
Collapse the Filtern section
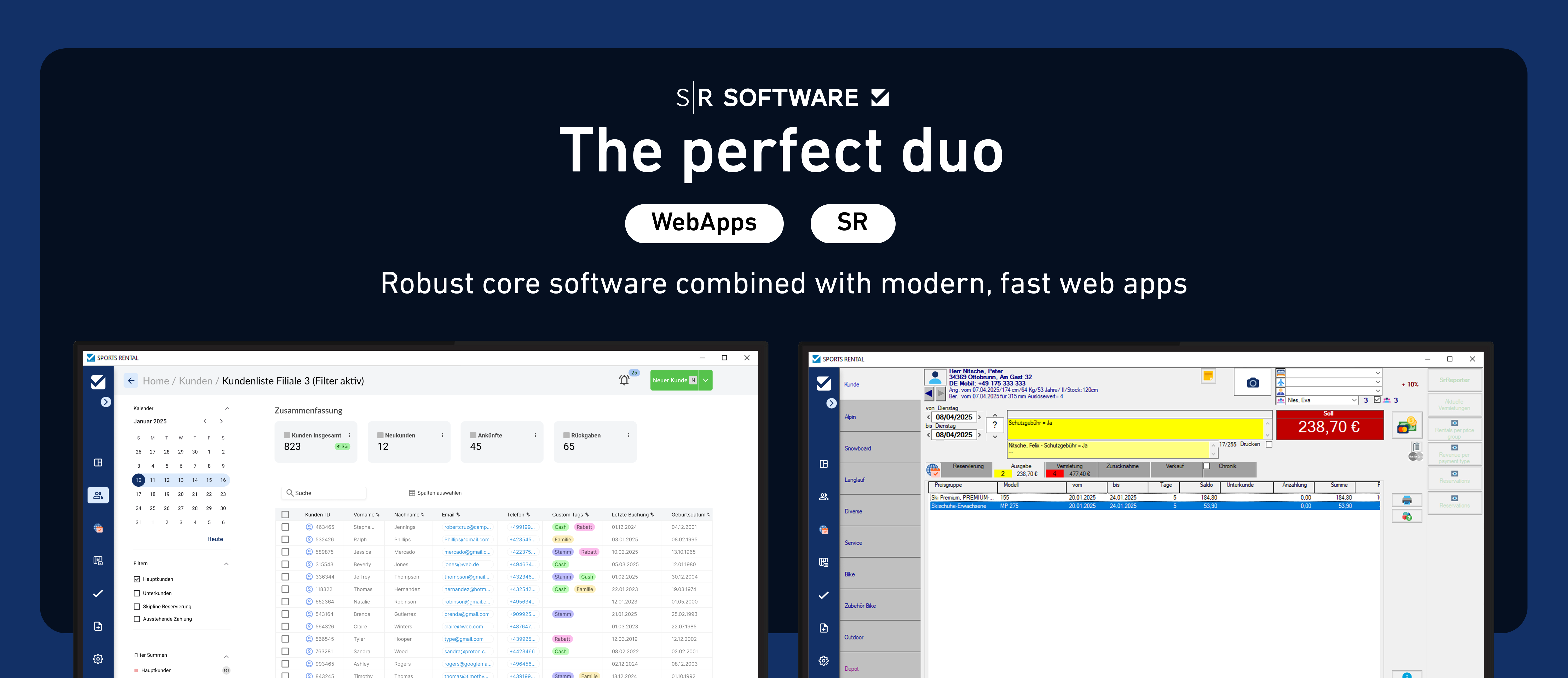[226, 564]
